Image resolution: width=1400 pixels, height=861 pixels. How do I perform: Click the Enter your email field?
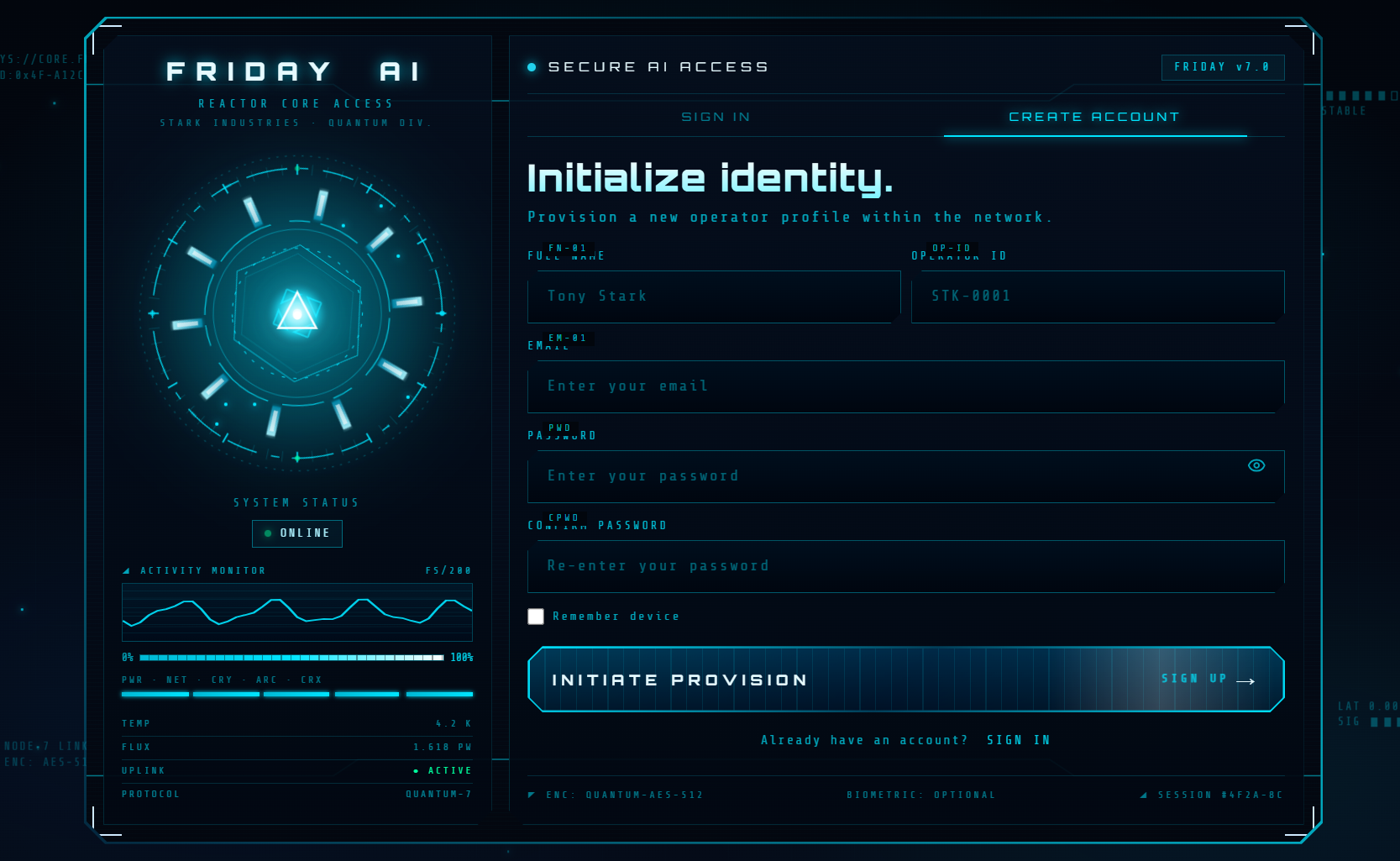(x=905, y=386)
